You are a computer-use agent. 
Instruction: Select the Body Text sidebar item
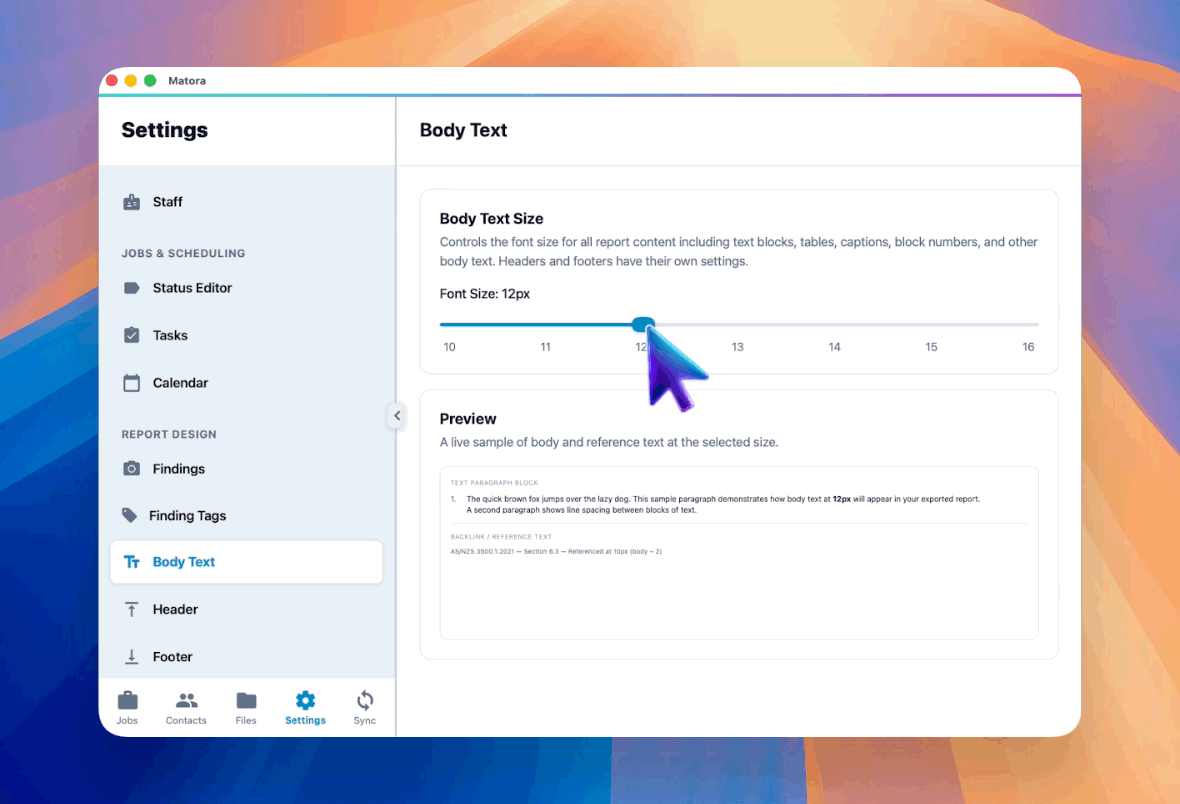(x=246, y=562)
